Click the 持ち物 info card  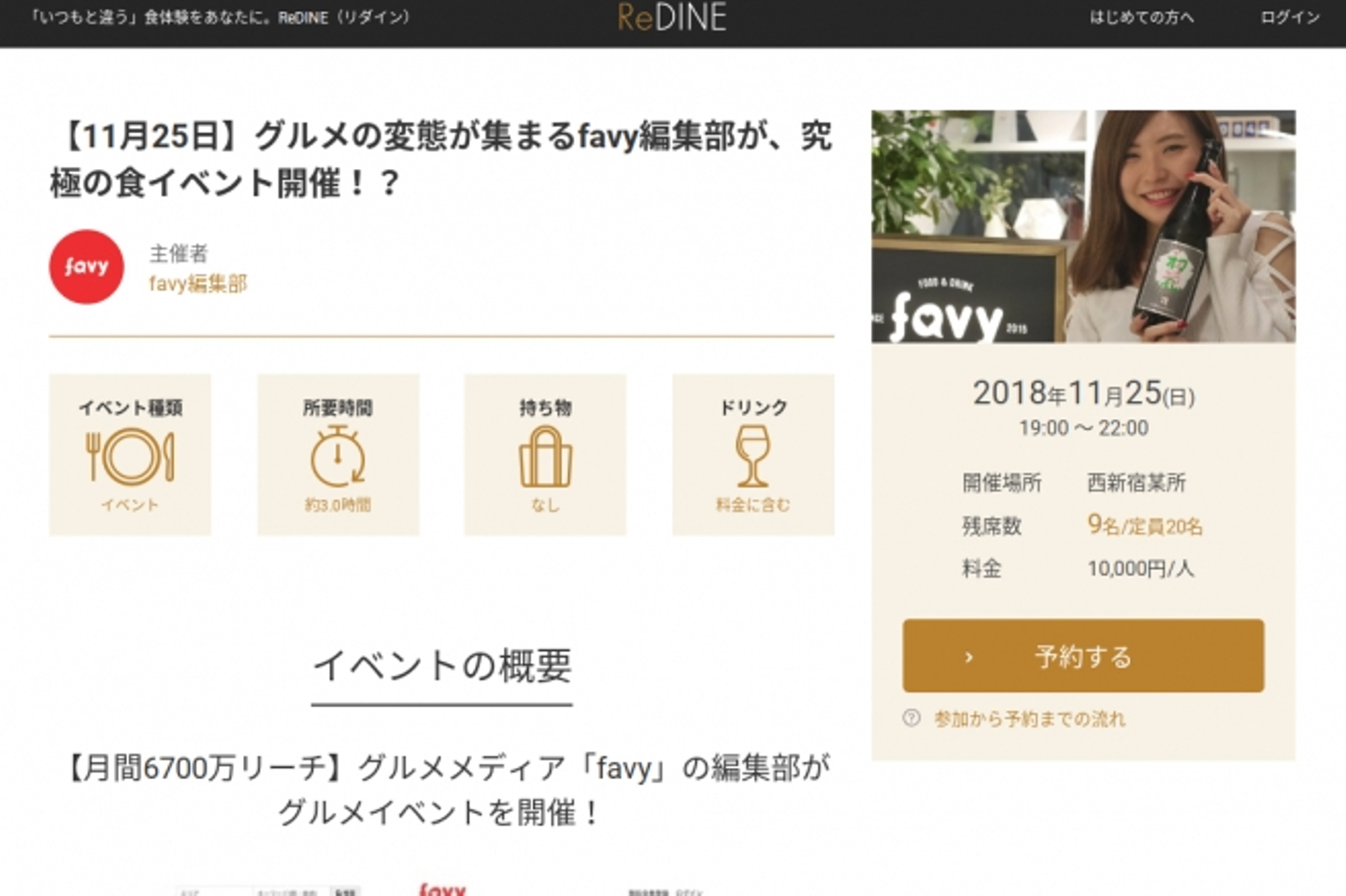tap(545, 455)
